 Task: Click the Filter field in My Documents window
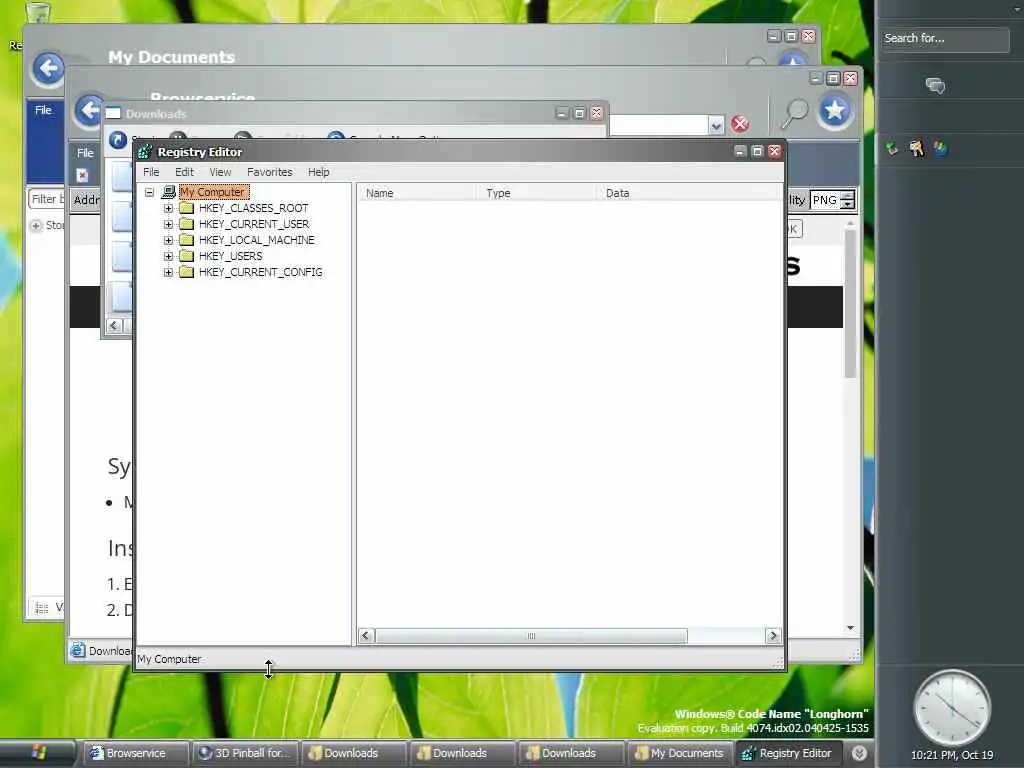(46, 199)
